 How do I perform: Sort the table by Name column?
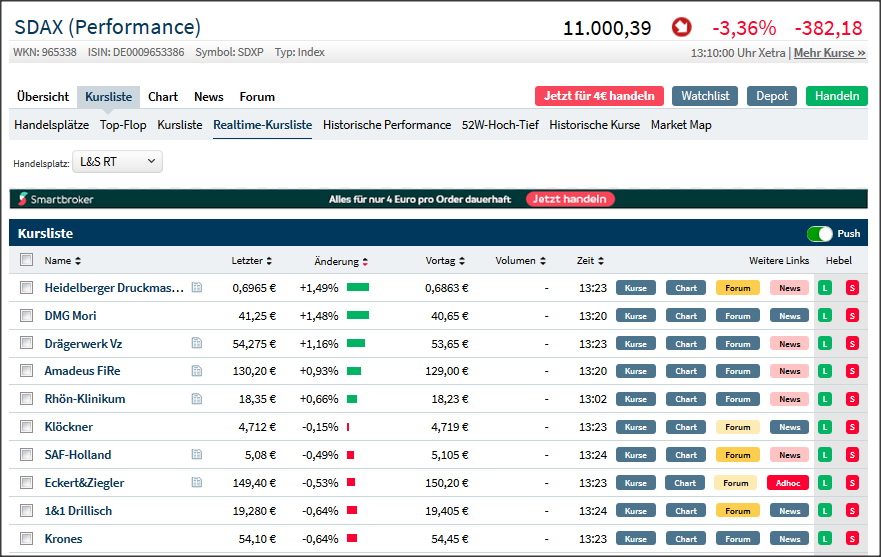63,261
